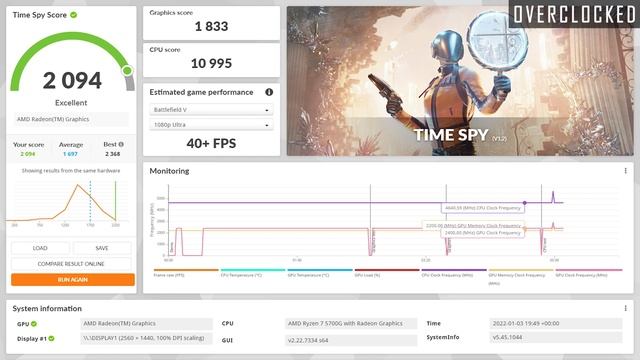Click the orange RUN AGAIN button

tap(73, 280)
